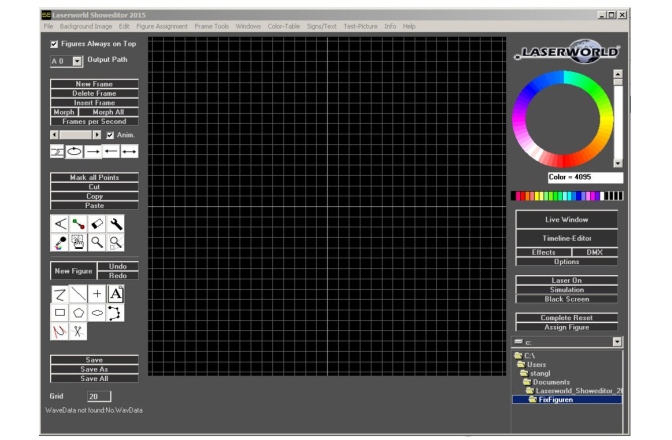Click the scissors cut tool icon
The height and width of the screenshot is (440, 672).
pos(78,331)
